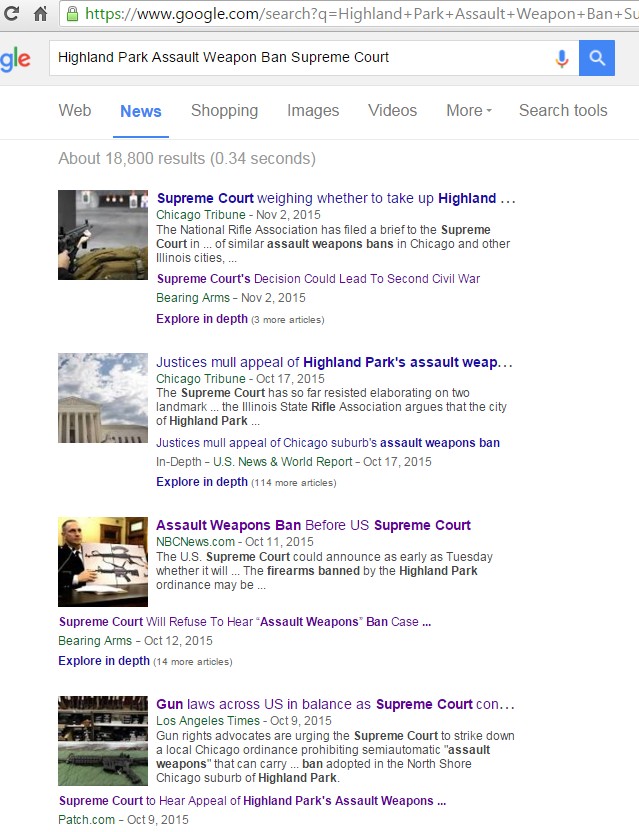Click 'NBCNews.com - Oct 11, 2015' source text
The height and width of the screenshot is (832, 639).
[x=235, y=542]
